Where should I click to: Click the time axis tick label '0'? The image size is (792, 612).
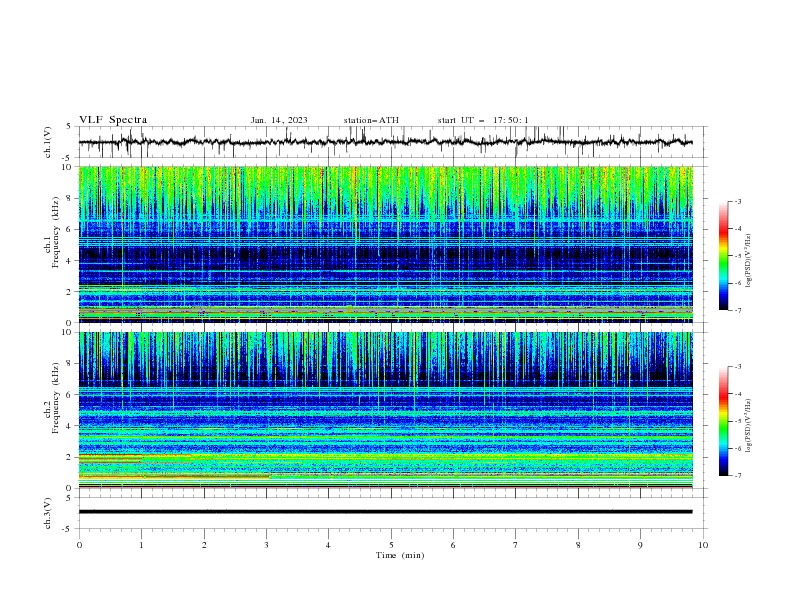pyautogui.click(x=79, y=545)
